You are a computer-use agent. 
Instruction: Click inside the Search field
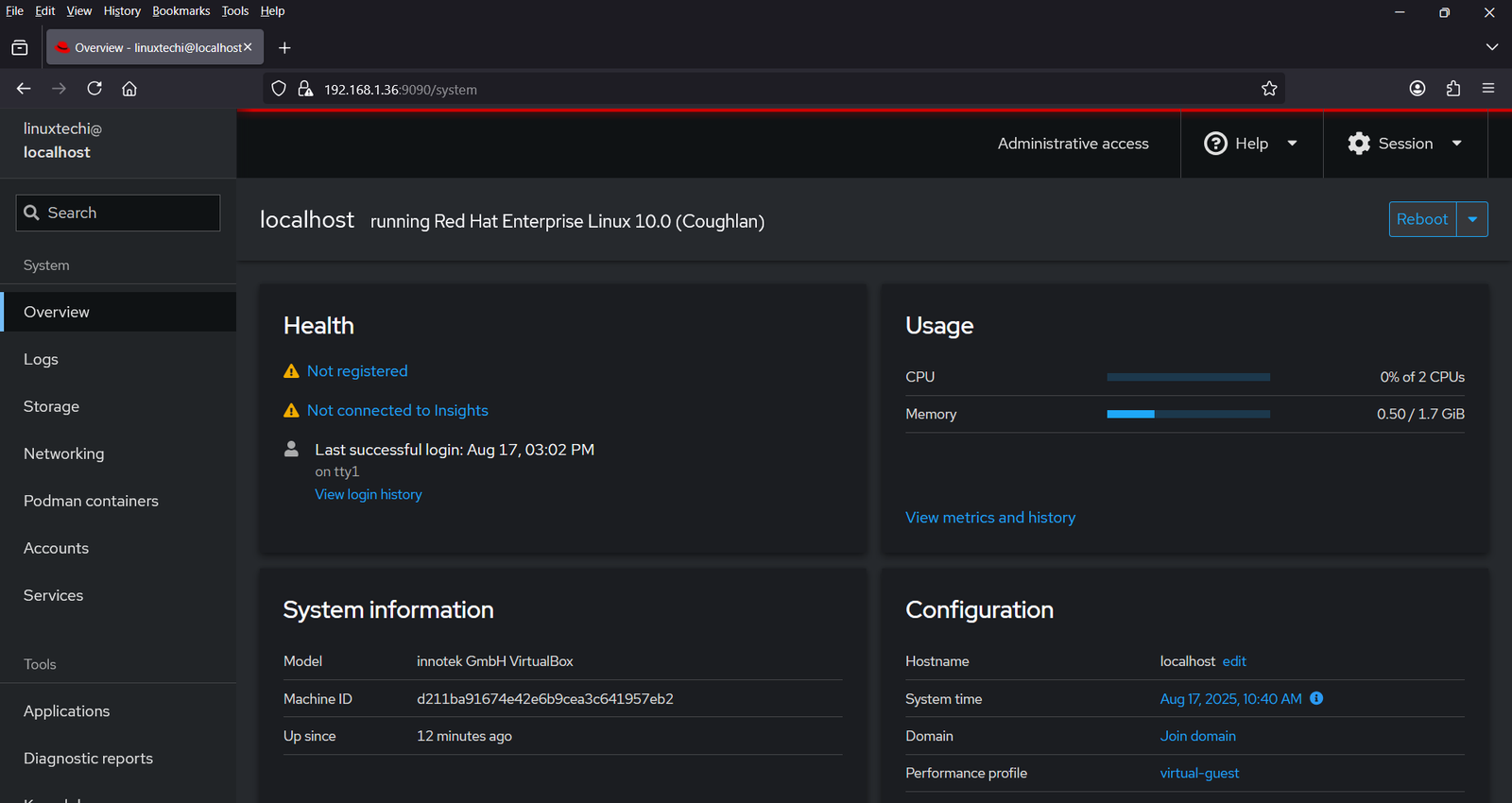118,213
